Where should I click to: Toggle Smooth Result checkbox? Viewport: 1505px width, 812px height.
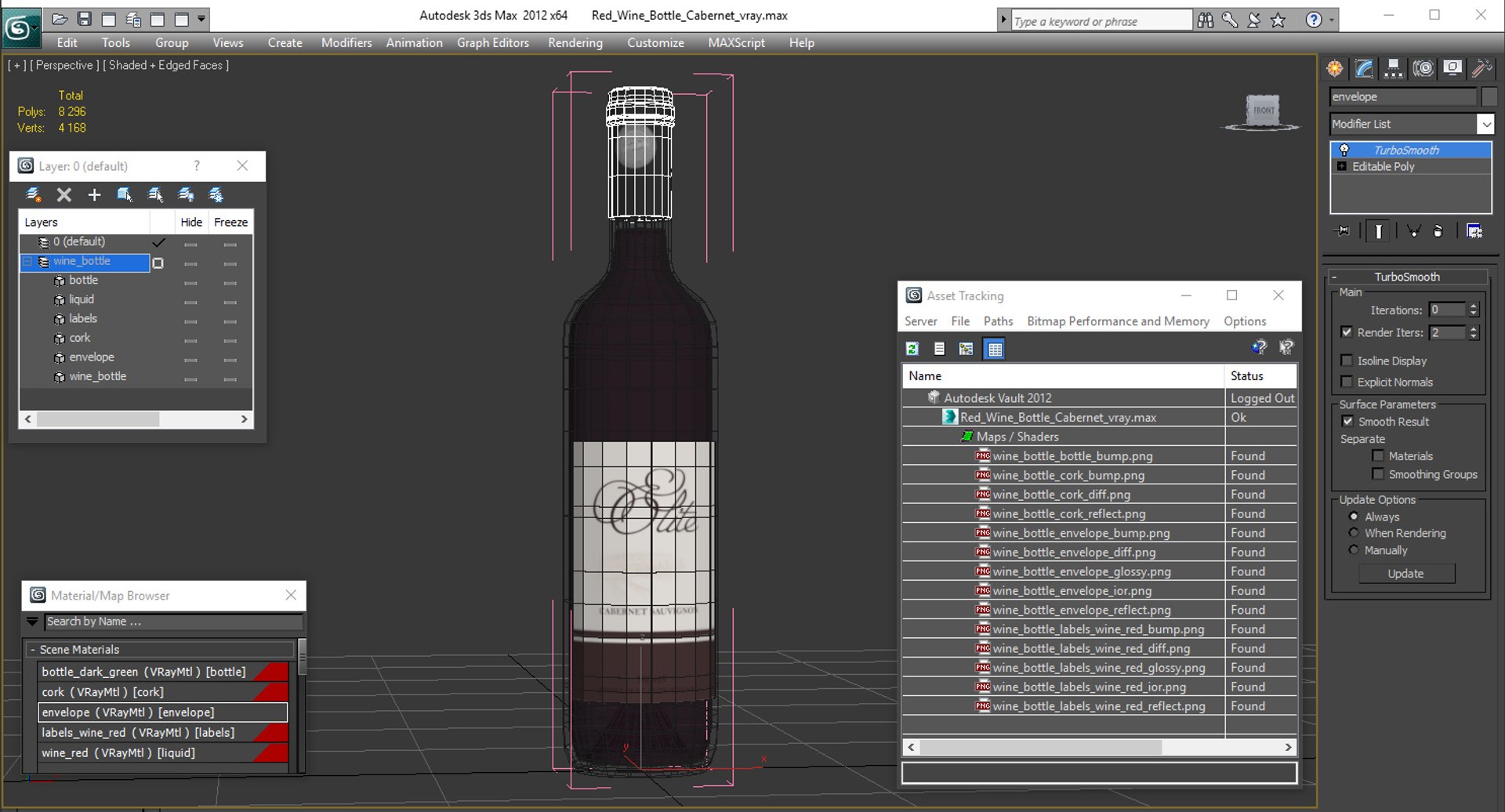[x=1347, y=421]
